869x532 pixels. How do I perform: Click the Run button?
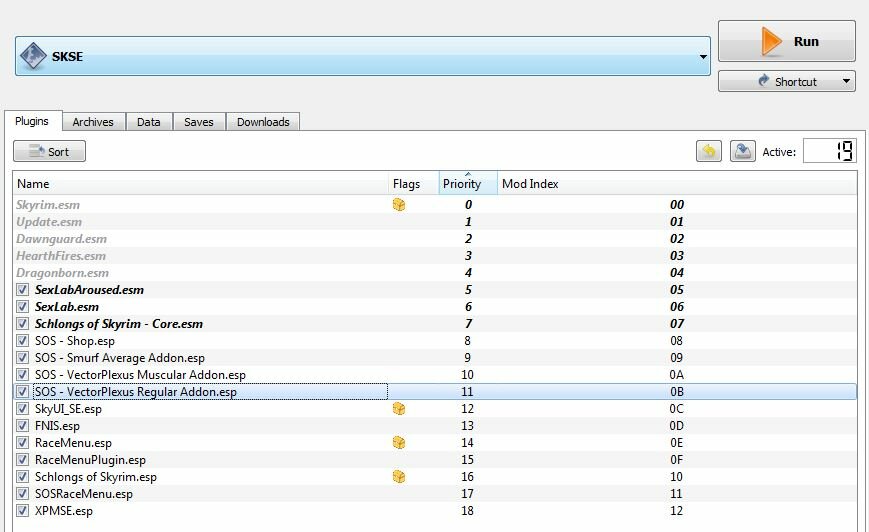pos(787,42)
